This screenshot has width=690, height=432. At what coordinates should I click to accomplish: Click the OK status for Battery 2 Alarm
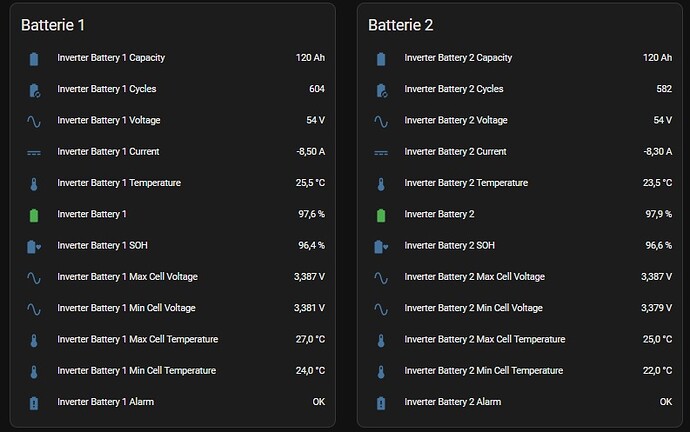[x=666, y=402]
